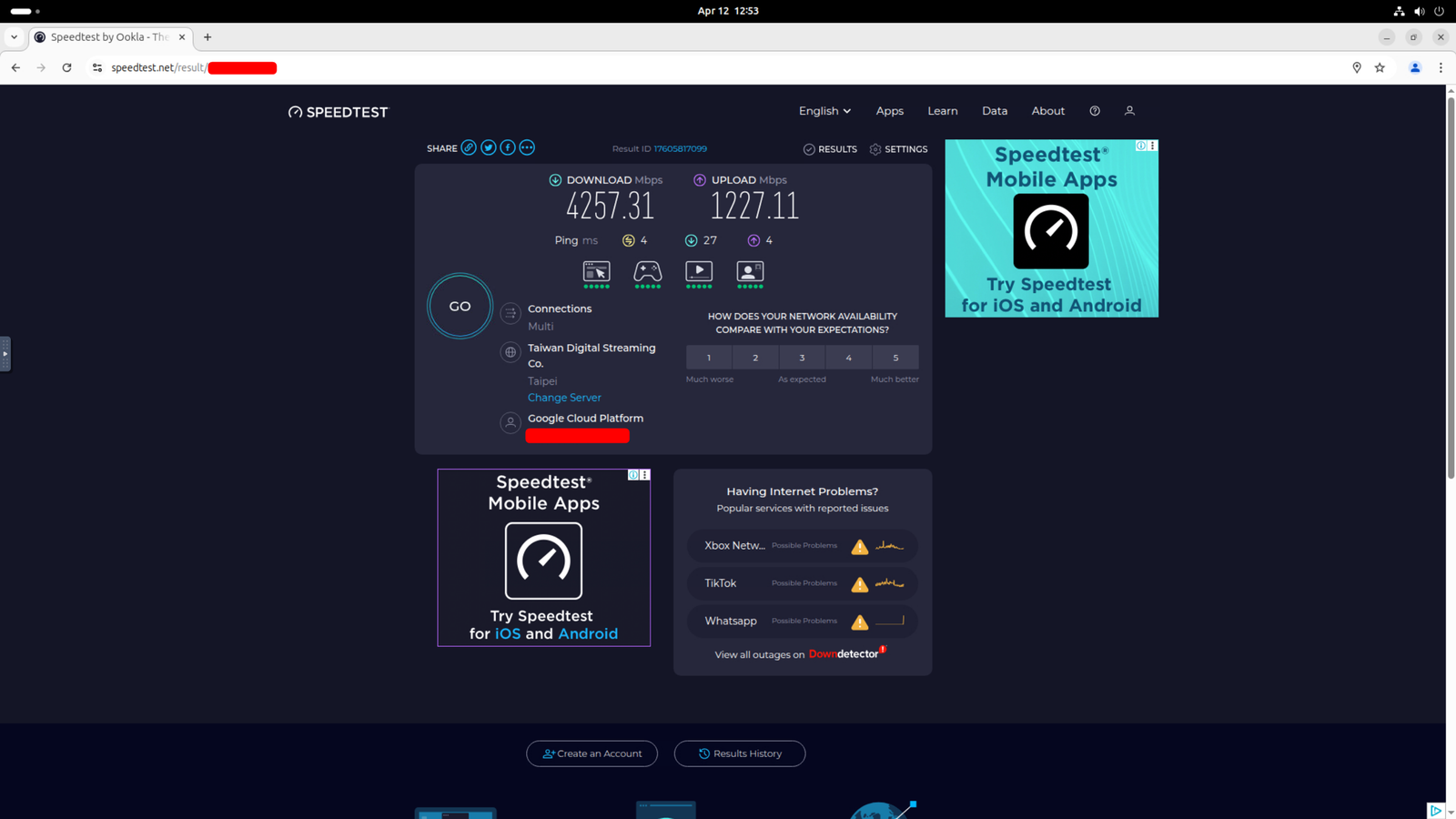Open ad options on sidebar ad

1153,146
